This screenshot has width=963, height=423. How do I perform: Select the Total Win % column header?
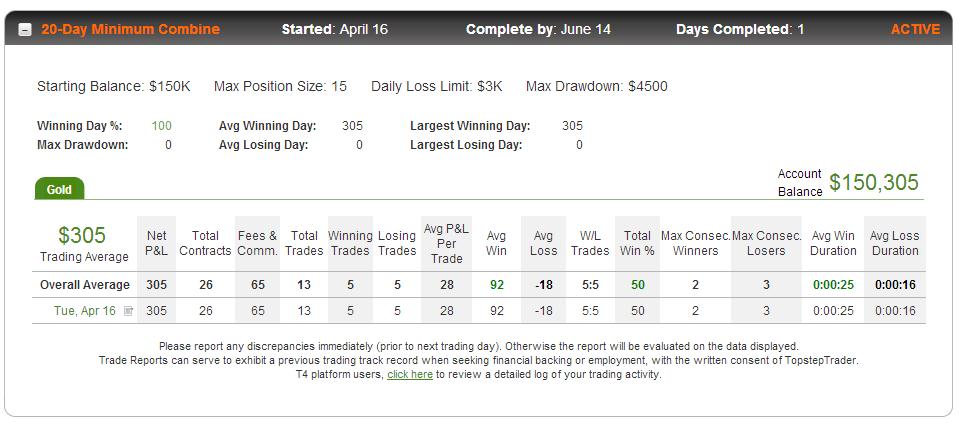(637, 243)
